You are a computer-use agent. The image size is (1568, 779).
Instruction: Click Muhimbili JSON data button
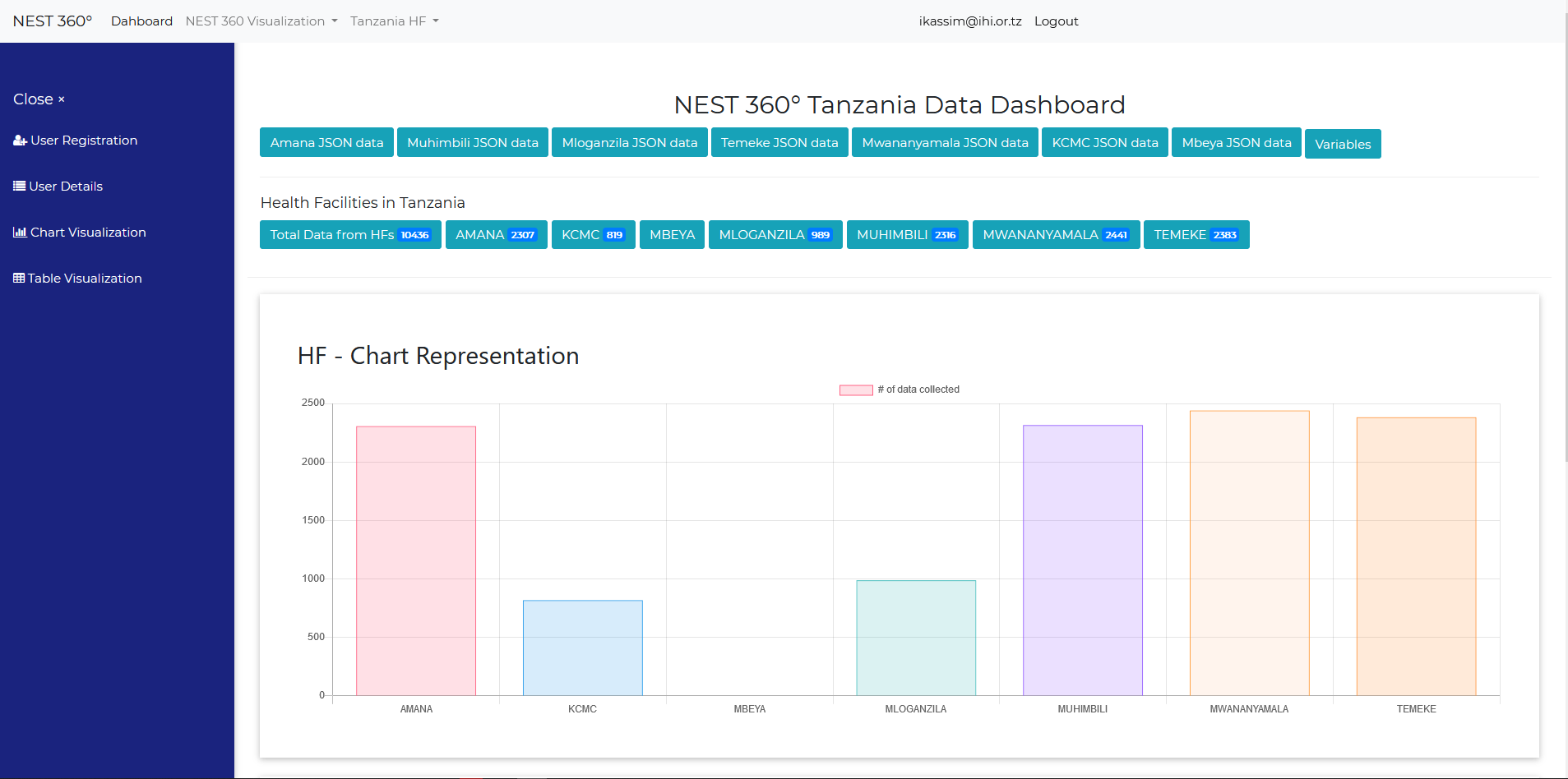pyautogui.click(x=473, y=143)
